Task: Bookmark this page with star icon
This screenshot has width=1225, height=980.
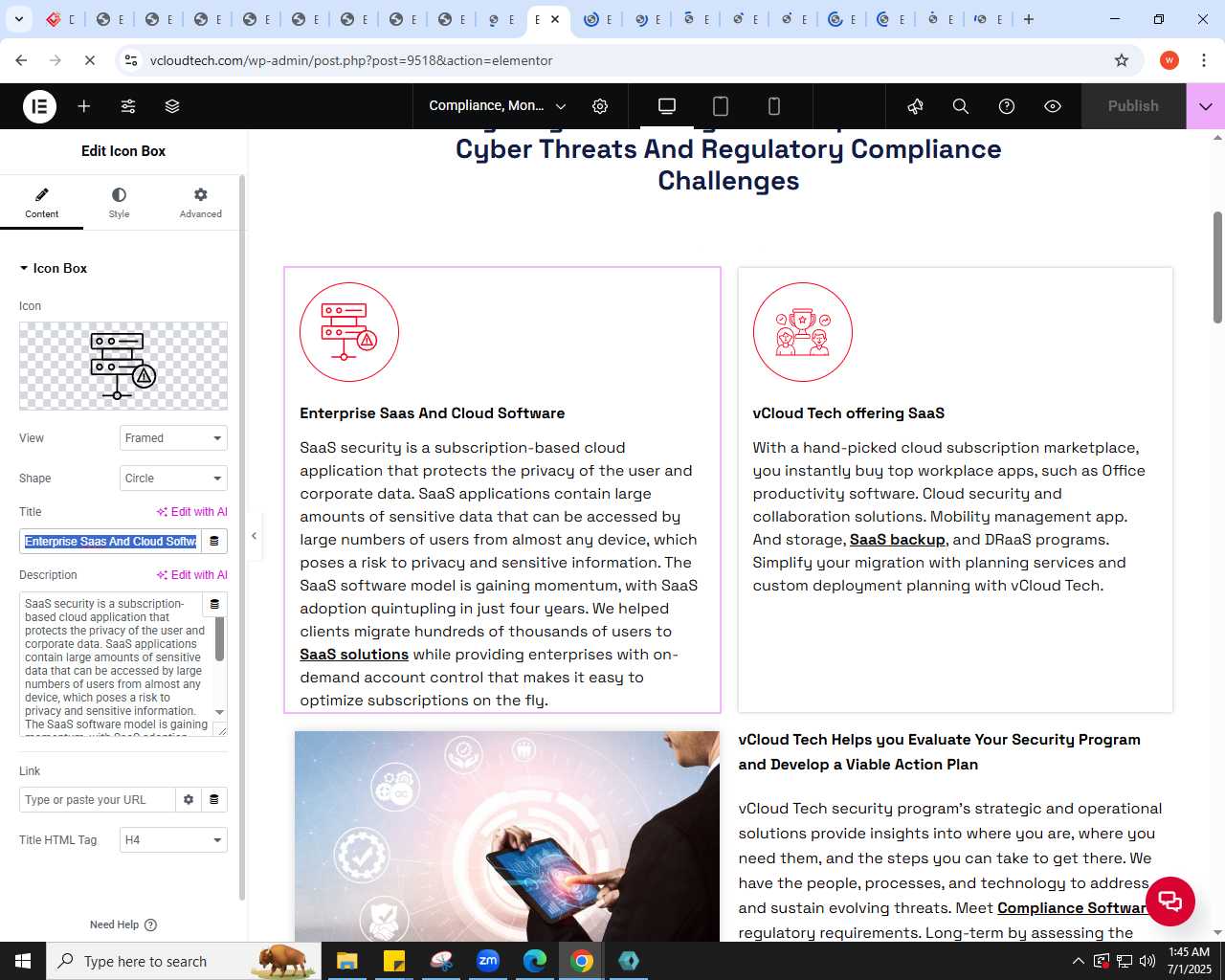Action: [1122, 60]
